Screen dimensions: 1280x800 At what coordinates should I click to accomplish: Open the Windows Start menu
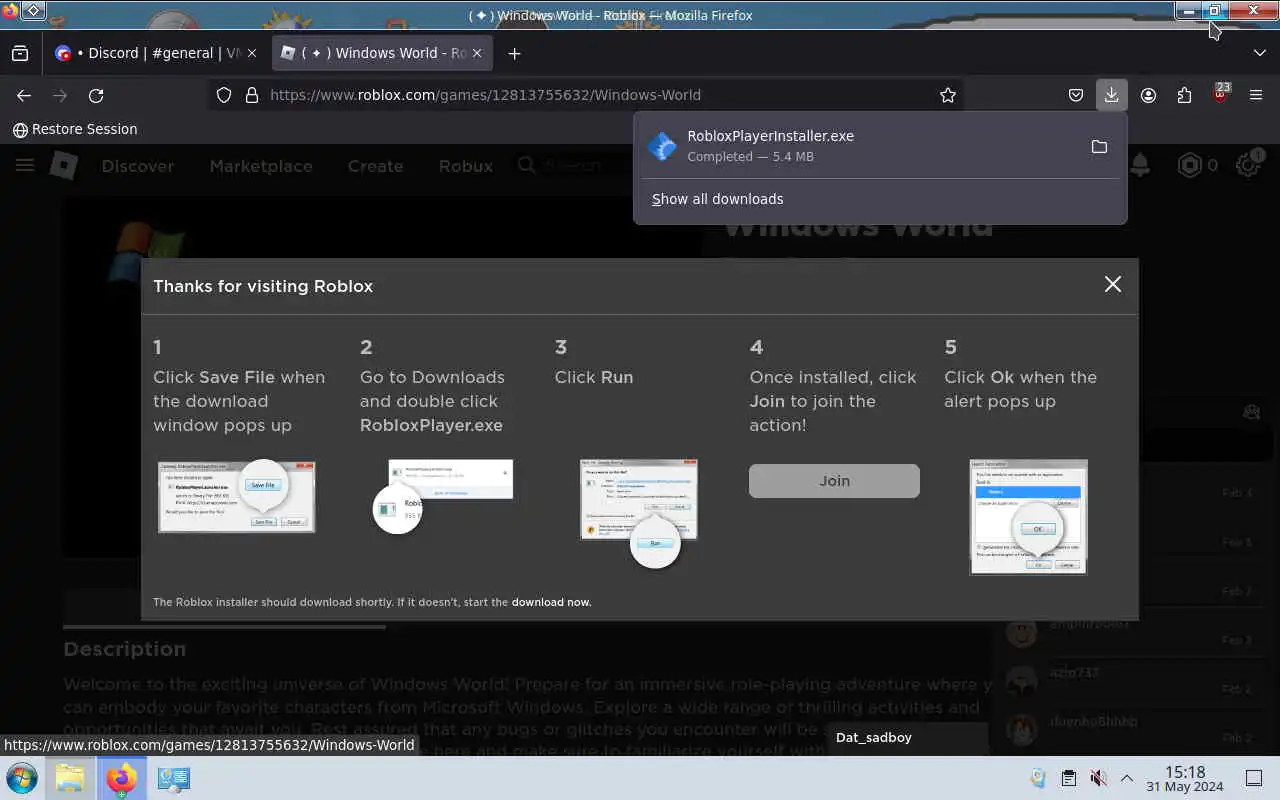[x=21, y=778]
